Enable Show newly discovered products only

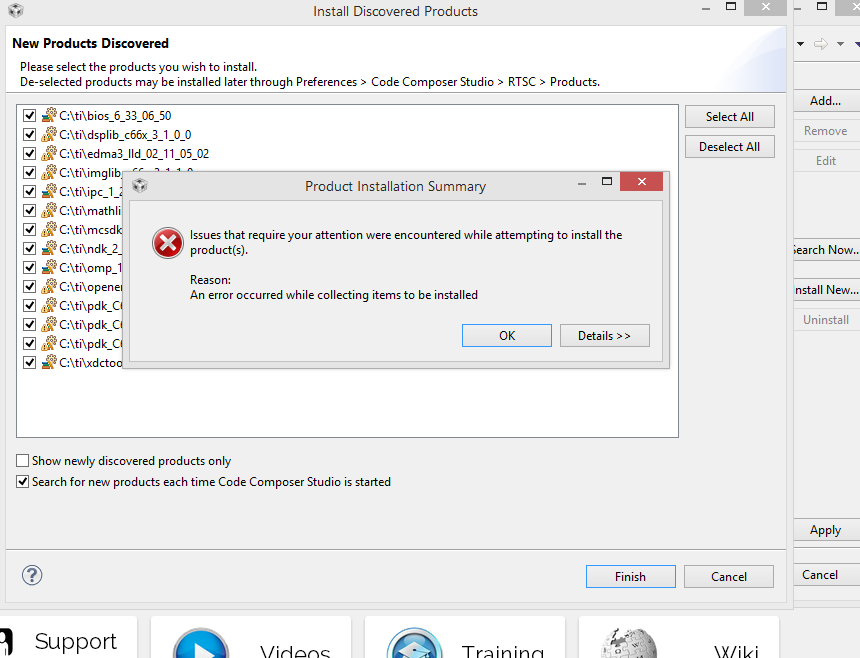pyautogui.click(x=23, y=461)
